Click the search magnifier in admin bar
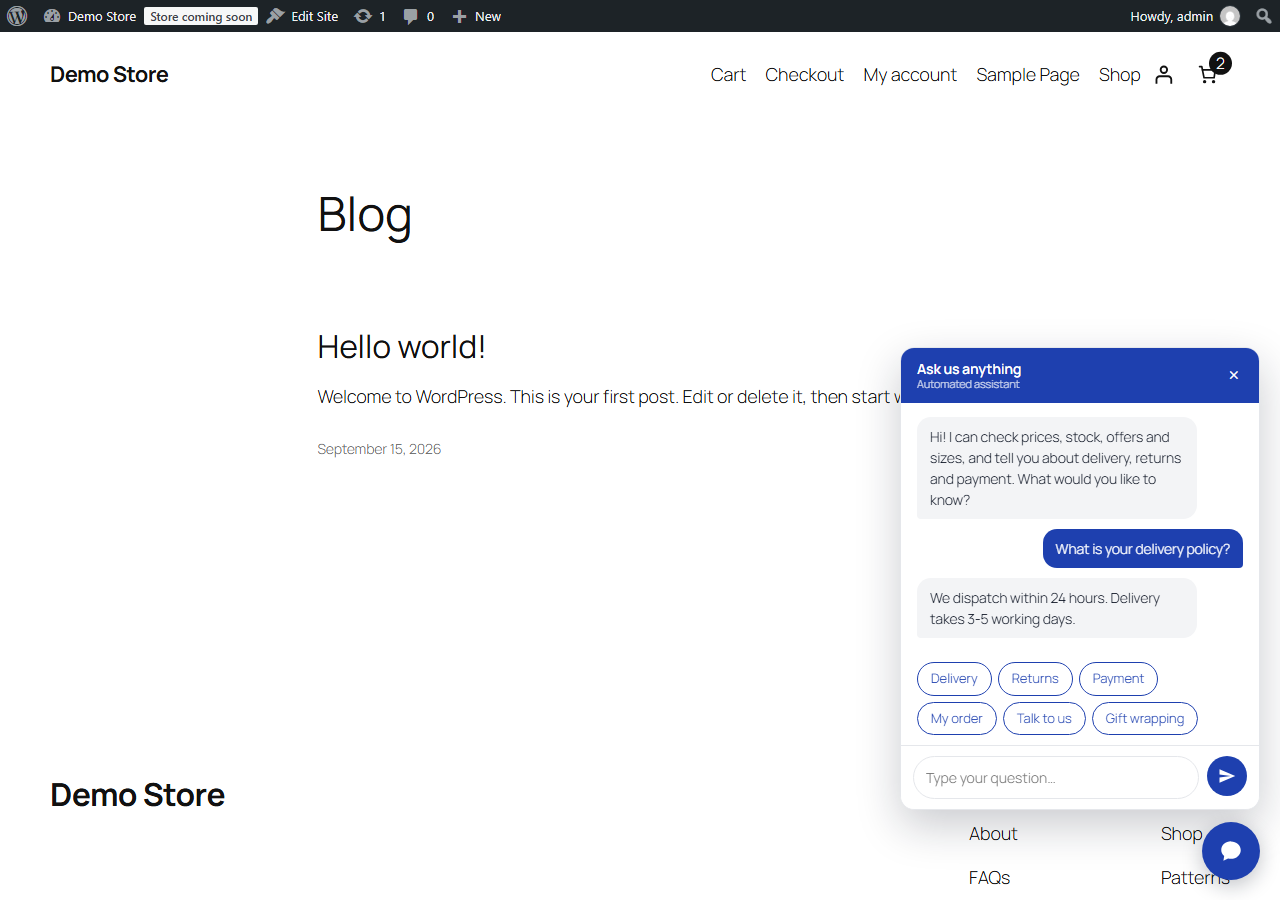 coord(1263,16)
